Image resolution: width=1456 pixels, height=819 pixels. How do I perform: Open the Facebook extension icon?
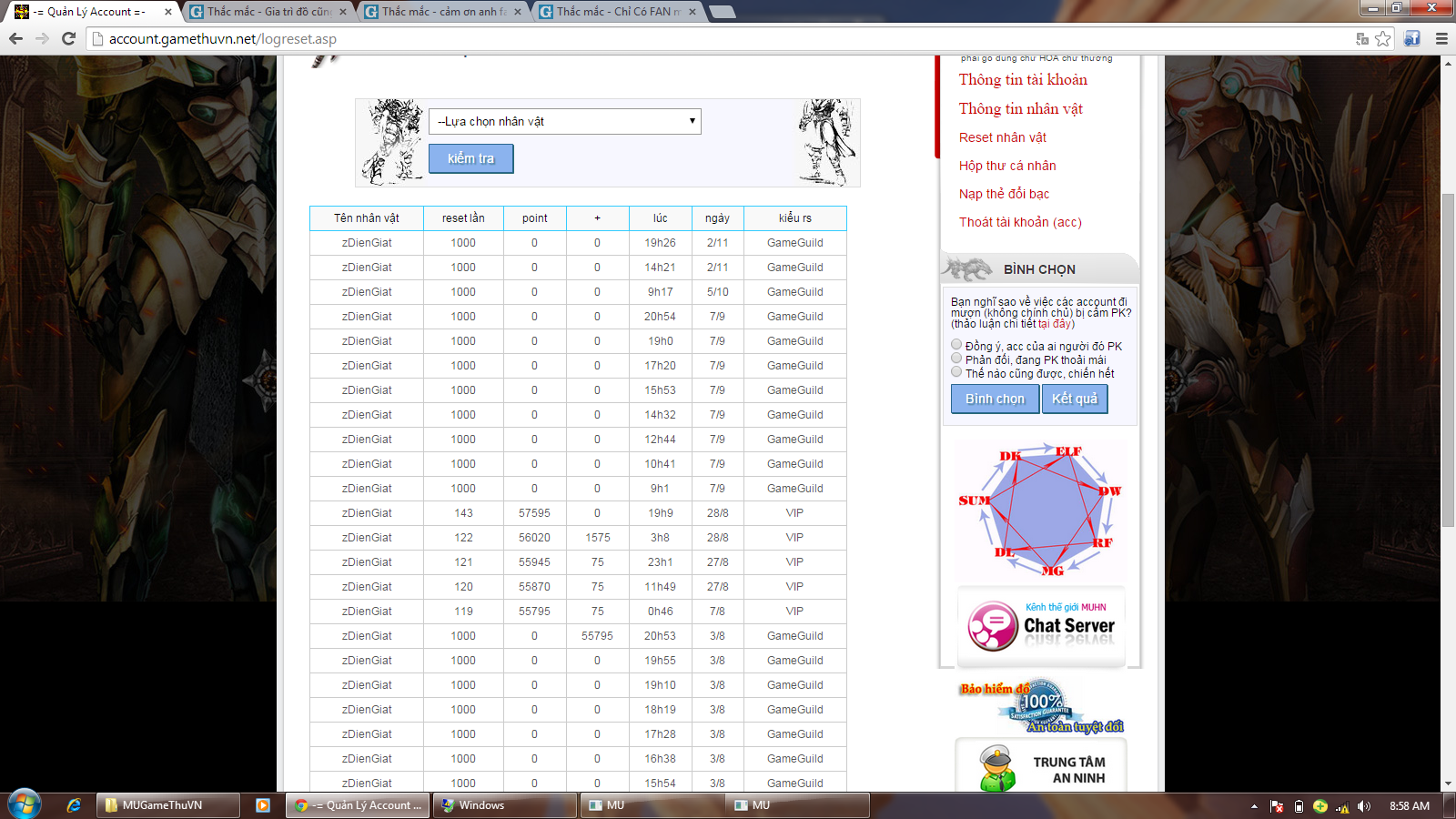pos(1412,38)
